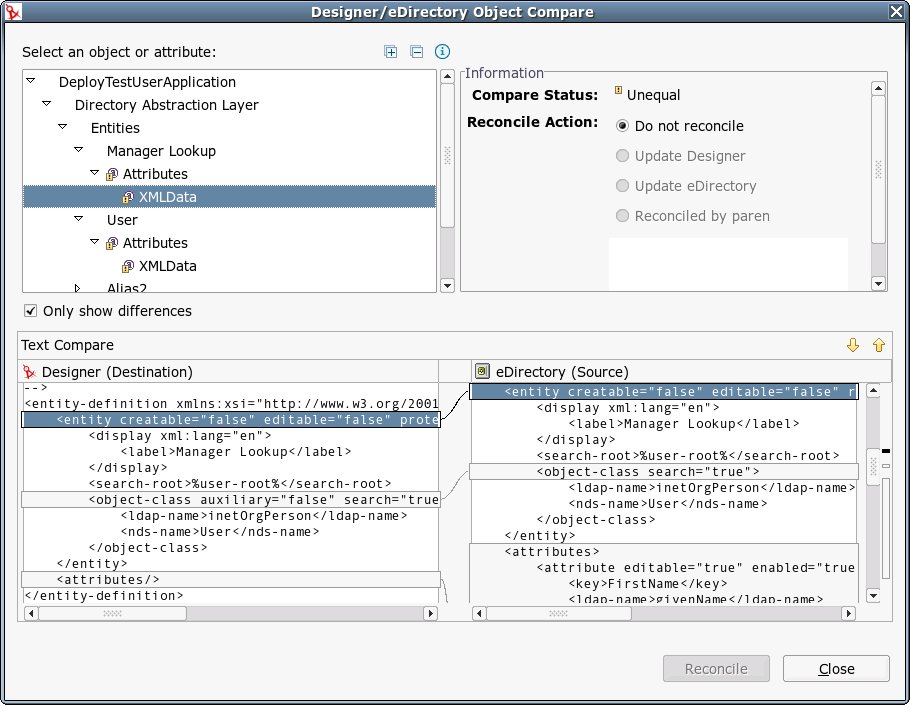Screen dimensions: 910x705
Task: Collapse DeployTestUserApplication node
Action: (31, 81)
